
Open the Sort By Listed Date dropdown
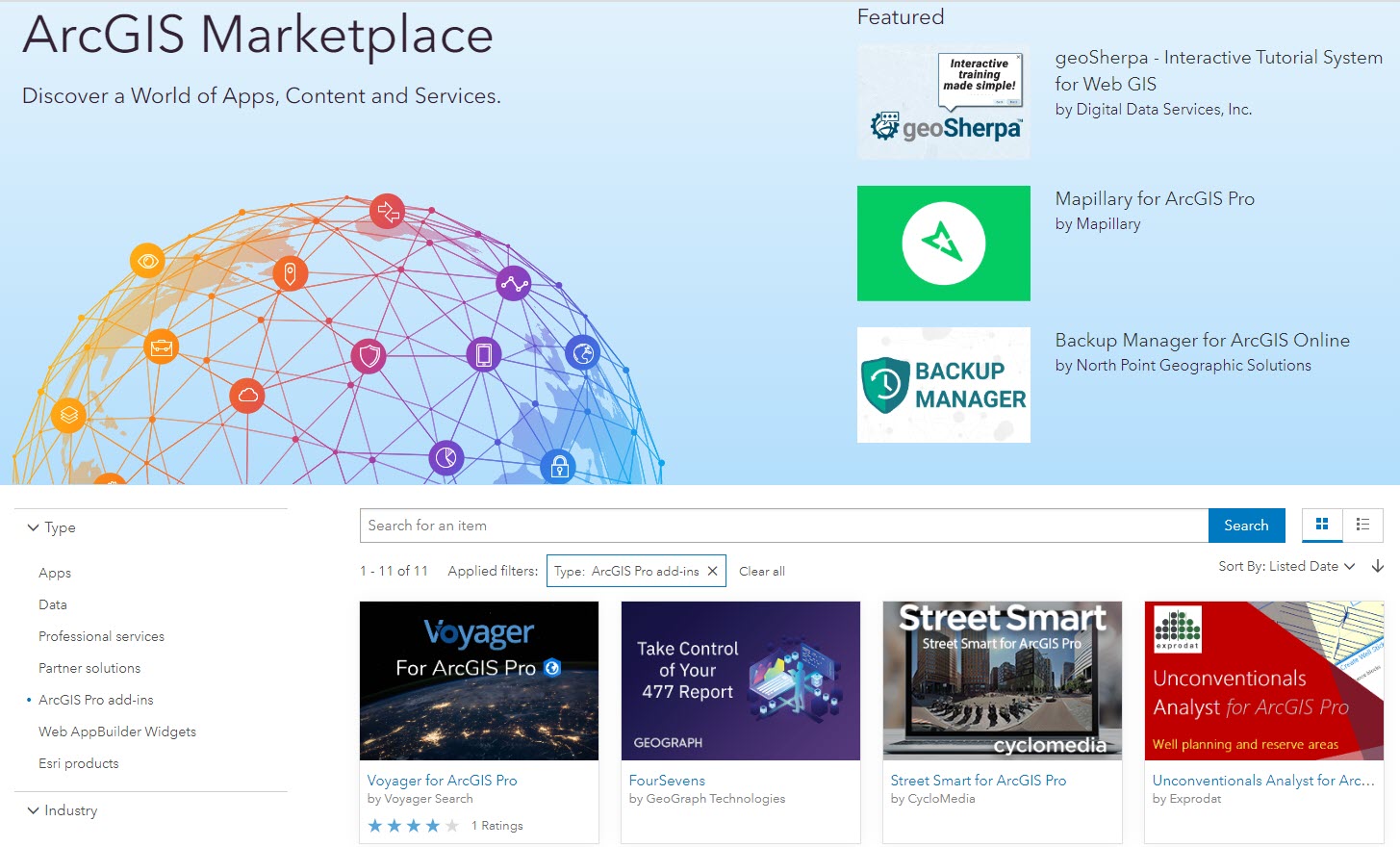[x=1287, y=566]
